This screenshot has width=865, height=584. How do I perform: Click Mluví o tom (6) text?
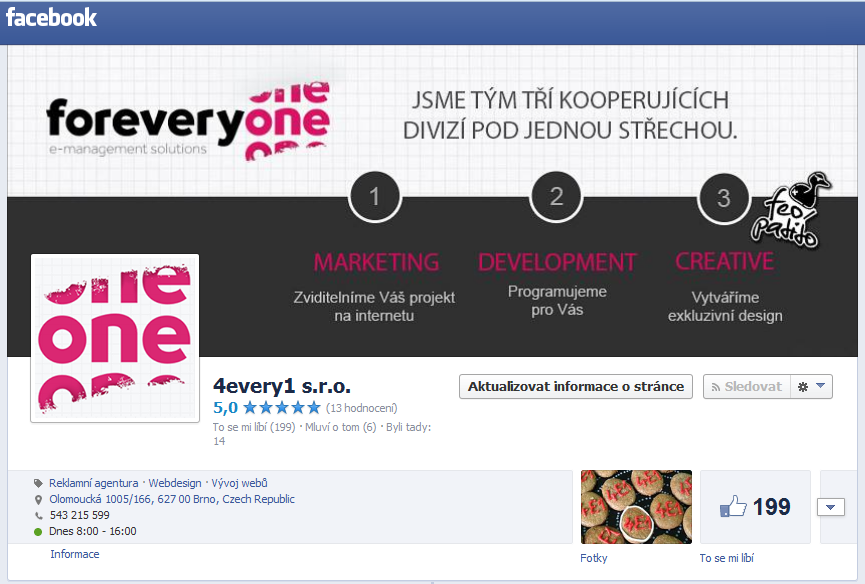[340, 427]
